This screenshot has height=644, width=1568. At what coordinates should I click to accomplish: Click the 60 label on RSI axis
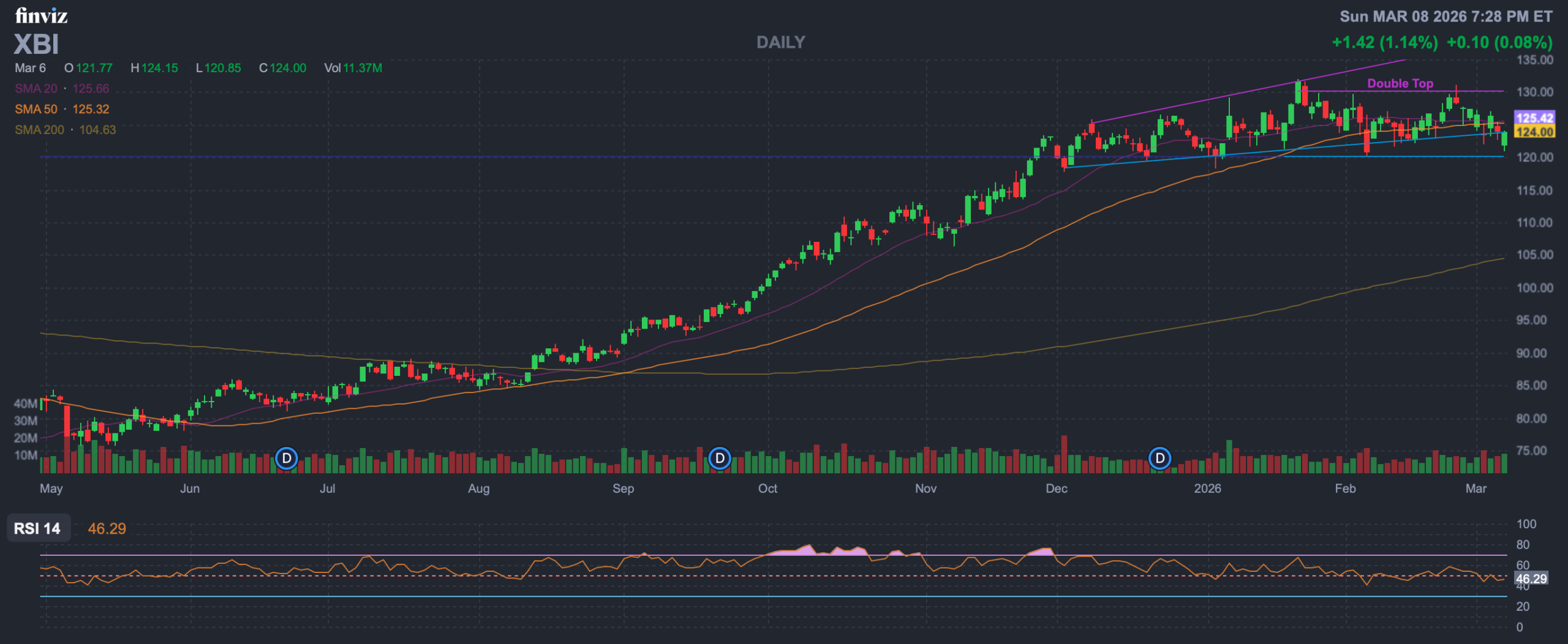[1523, 565]
